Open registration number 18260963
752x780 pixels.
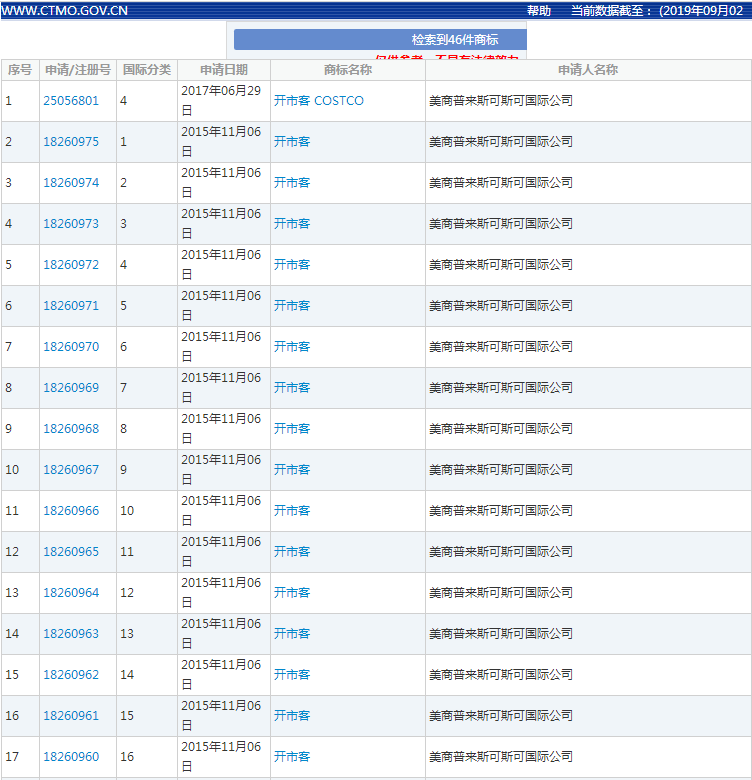pos(71,634)
